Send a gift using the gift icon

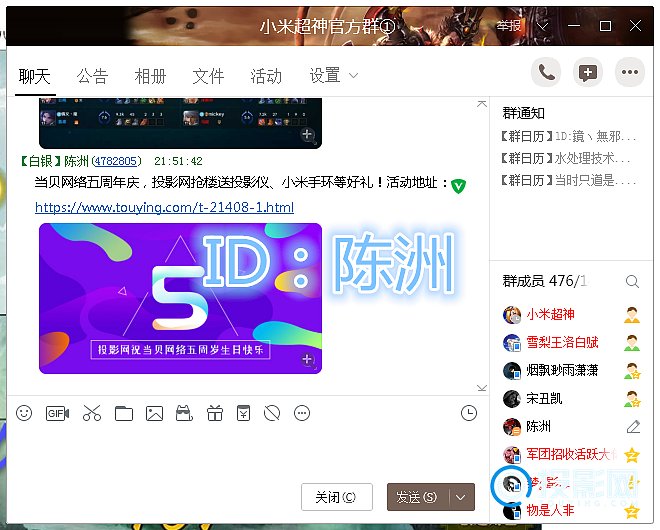pos(215,413)
